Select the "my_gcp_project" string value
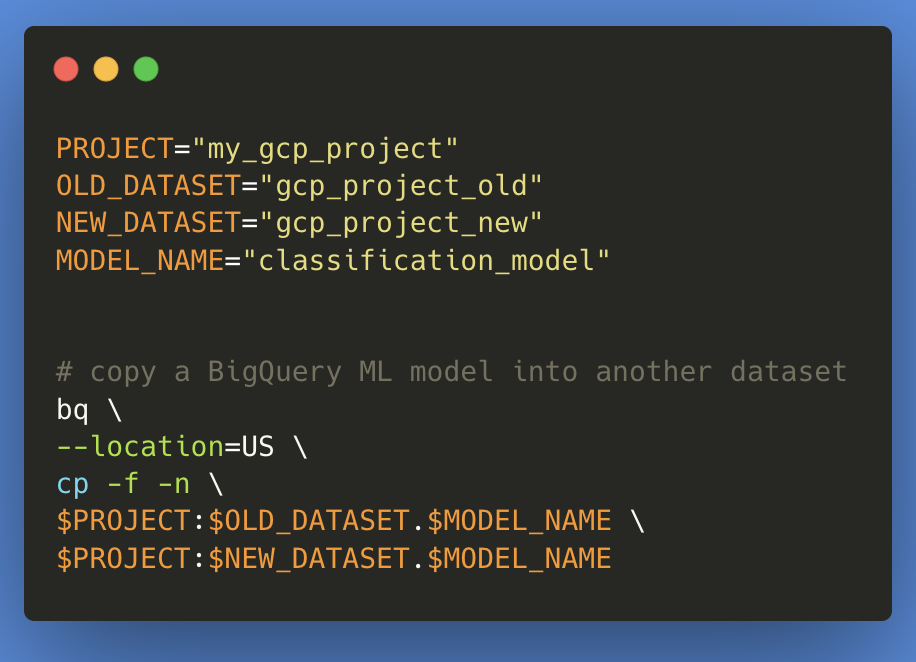 tap(325, 149)
